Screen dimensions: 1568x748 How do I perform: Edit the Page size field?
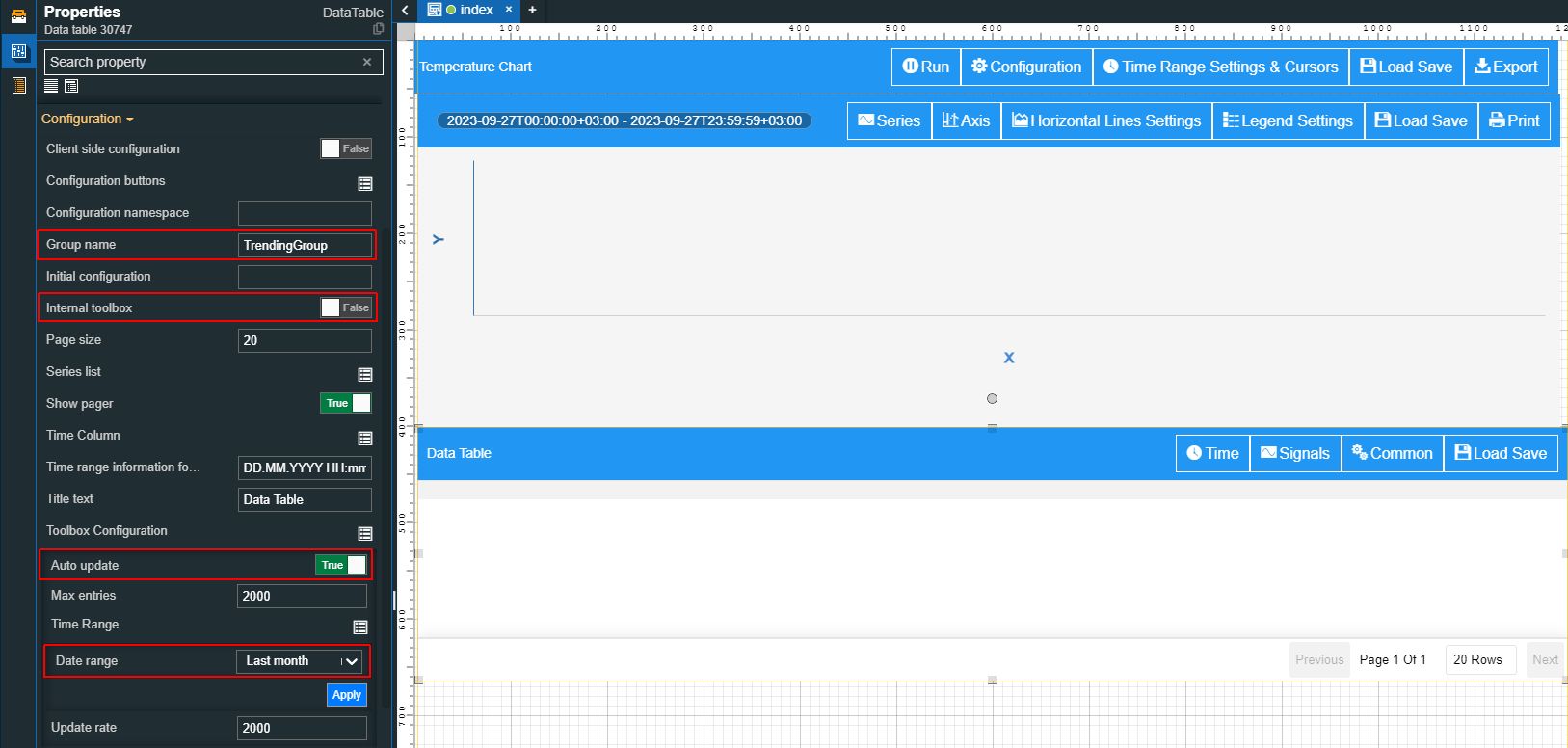[305, 340]
